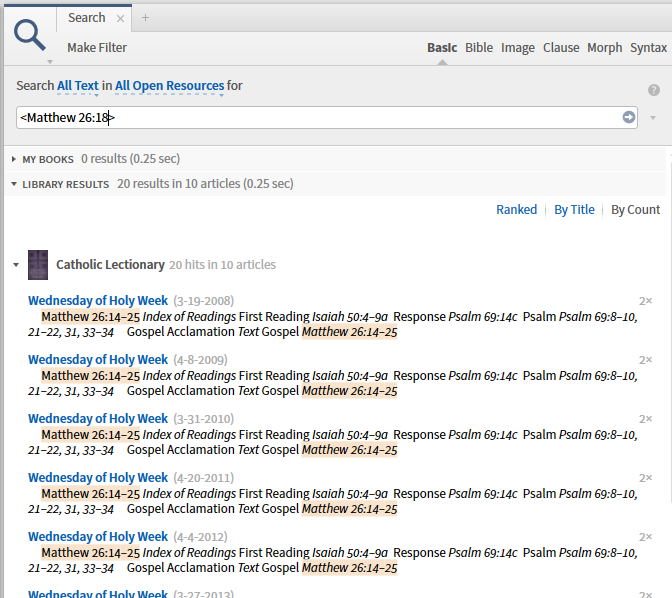Click the 2× hit count for 4-8-2009 result
The width and height of the screenshot is (672, 598).
coord(645,360)
